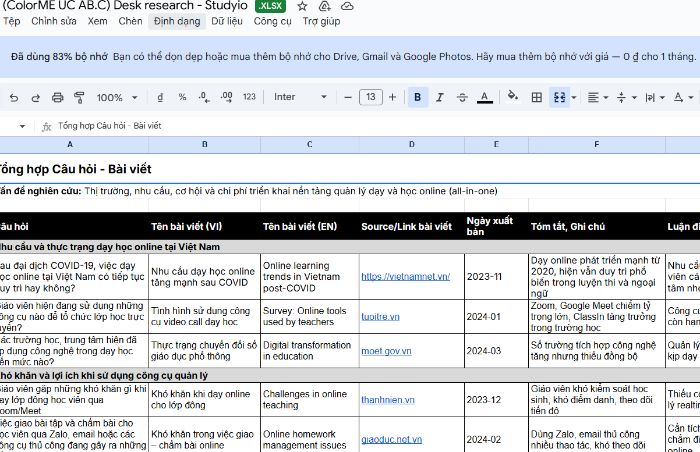Screen dimensions: 700x452
Task: Open the vietnamnet.vn link
Action: point(405,276)
